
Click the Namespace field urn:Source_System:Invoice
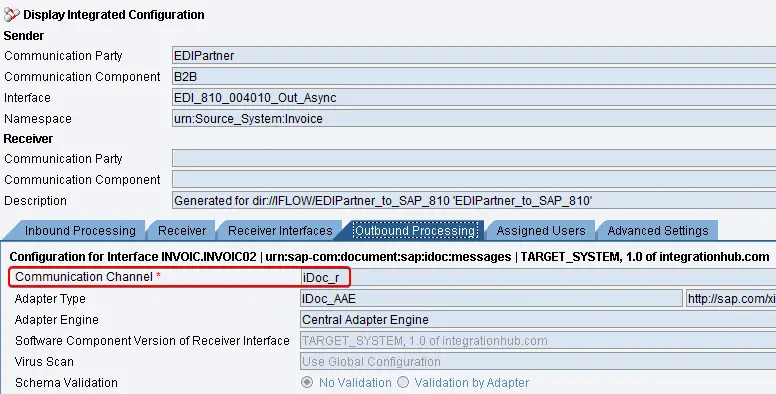[x=474, y=119]
